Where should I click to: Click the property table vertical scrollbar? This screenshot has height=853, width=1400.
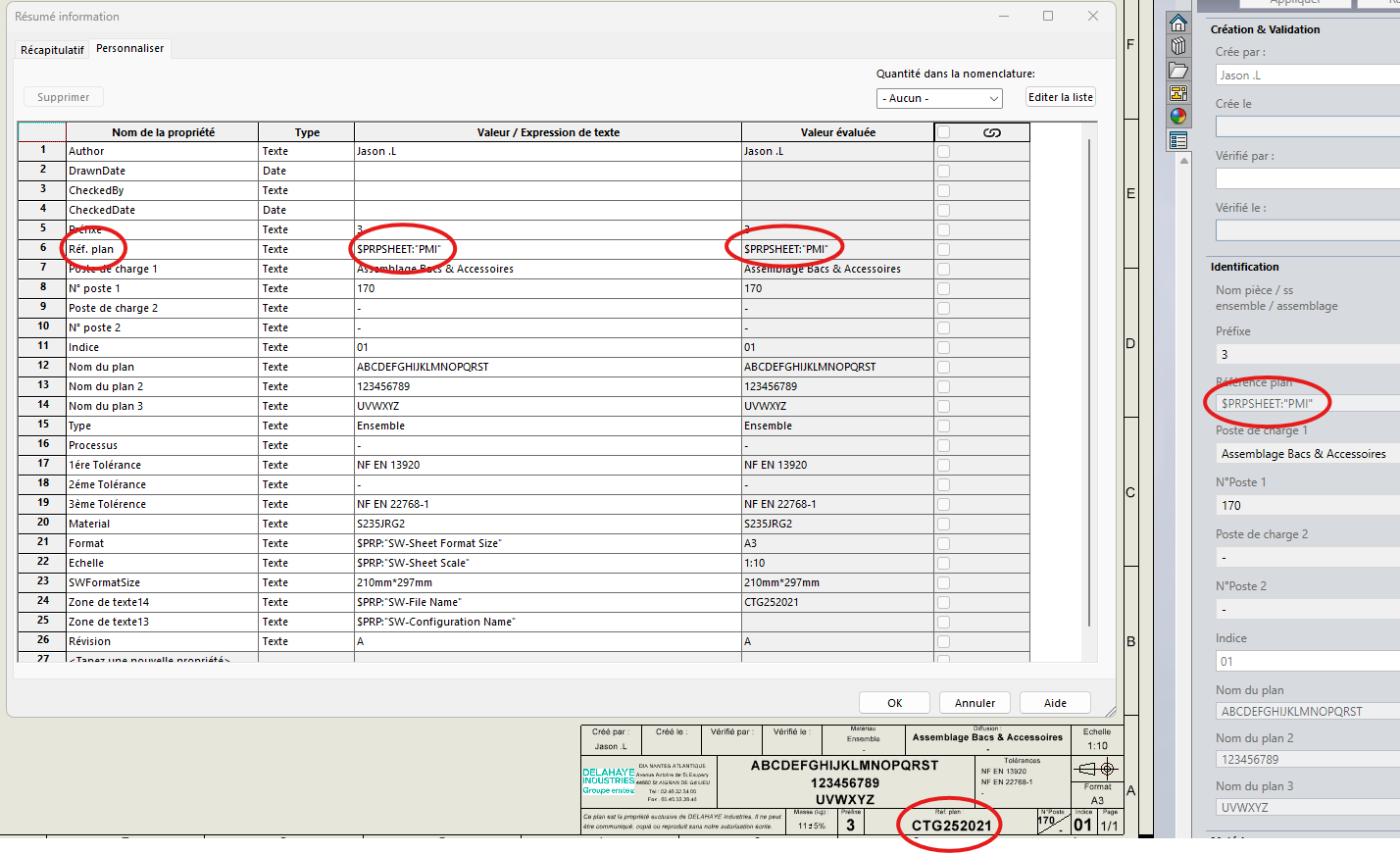1089,382
